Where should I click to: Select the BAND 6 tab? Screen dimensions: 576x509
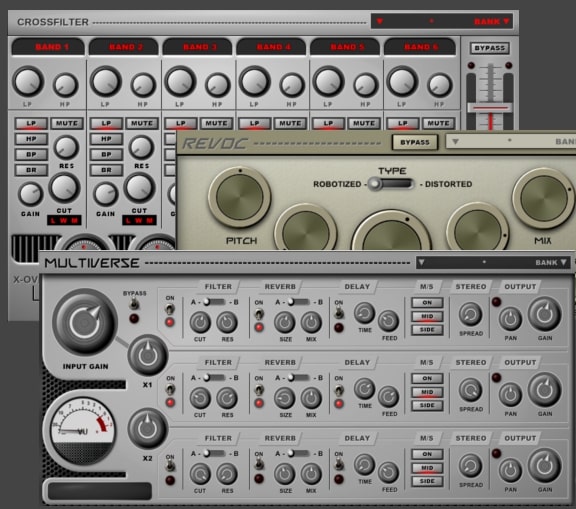(x=420, y=47)
